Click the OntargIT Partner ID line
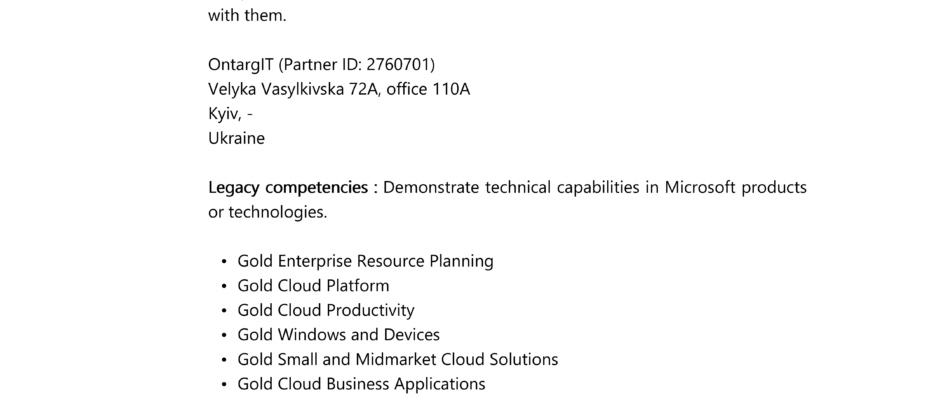This screenshot has height=400, width=940. coord(321,65)
